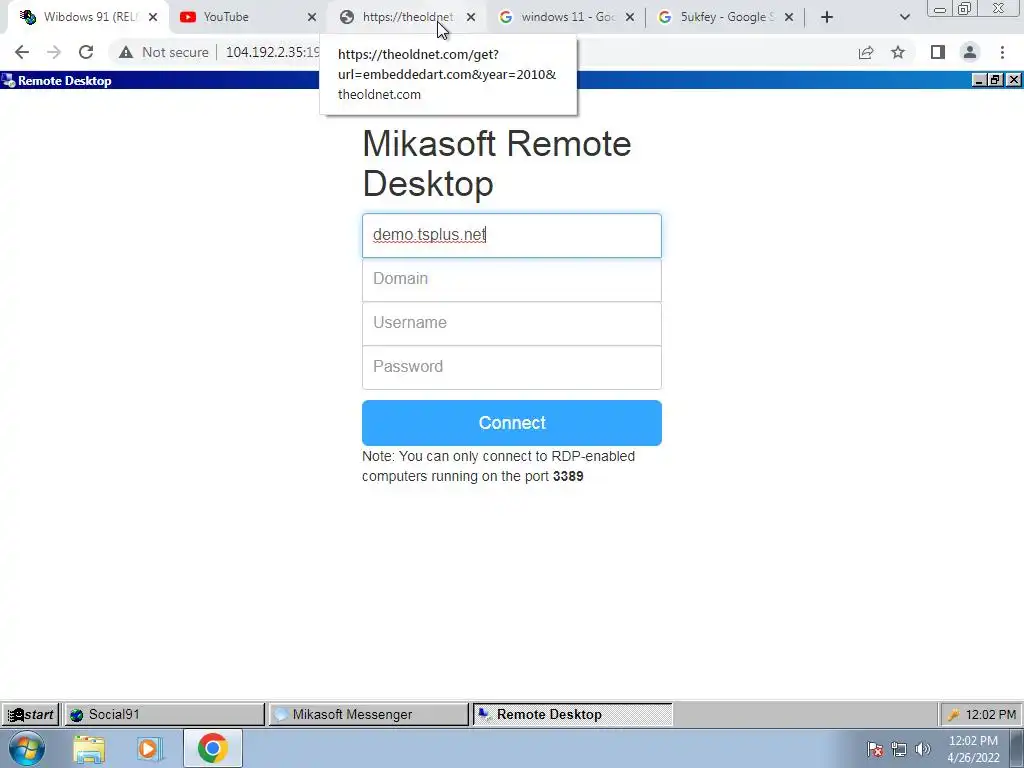Open the volume speaker tray icon
This screenshot has width=1024, height=768.
tap(922, 749)
